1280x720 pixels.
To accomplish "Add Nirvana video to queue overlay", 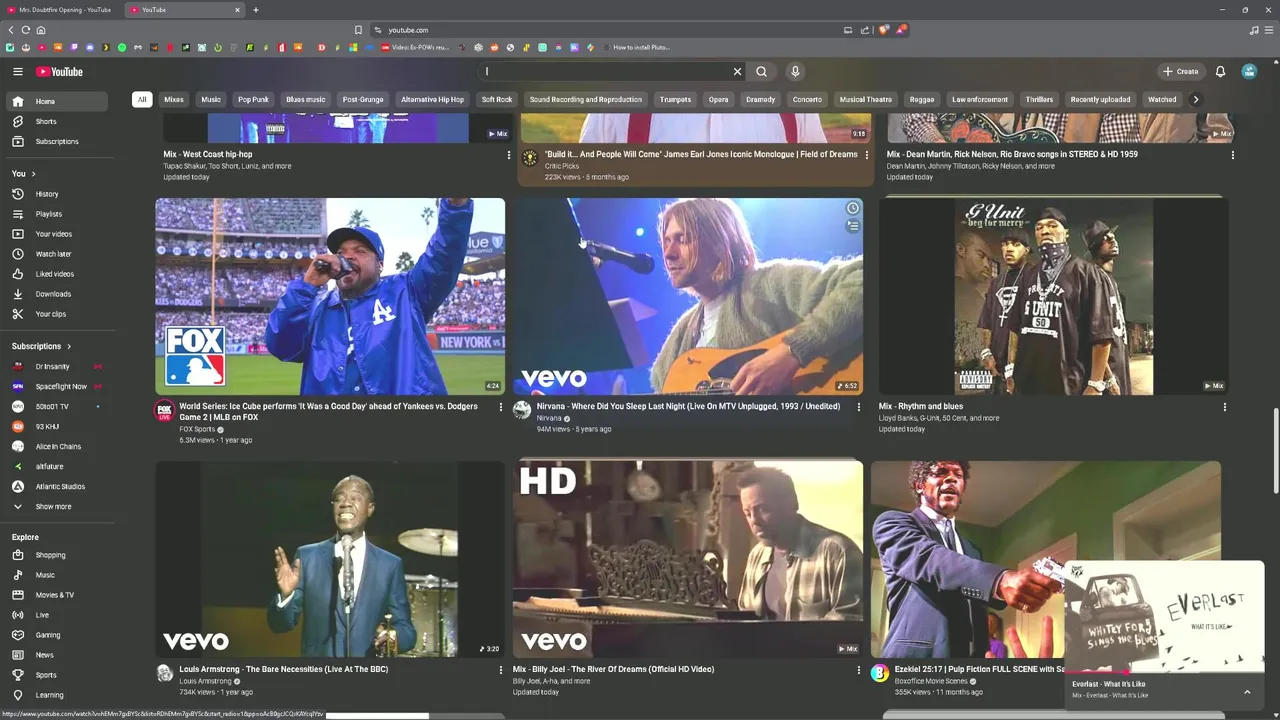I will tap(852, 226).
